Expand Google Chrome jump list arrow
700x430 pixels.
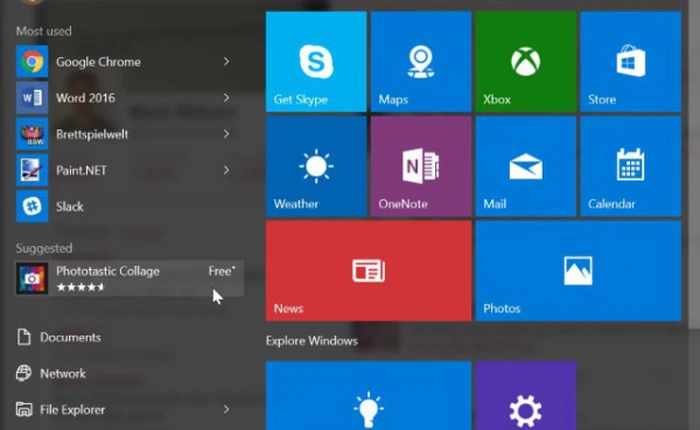[227, 62]
